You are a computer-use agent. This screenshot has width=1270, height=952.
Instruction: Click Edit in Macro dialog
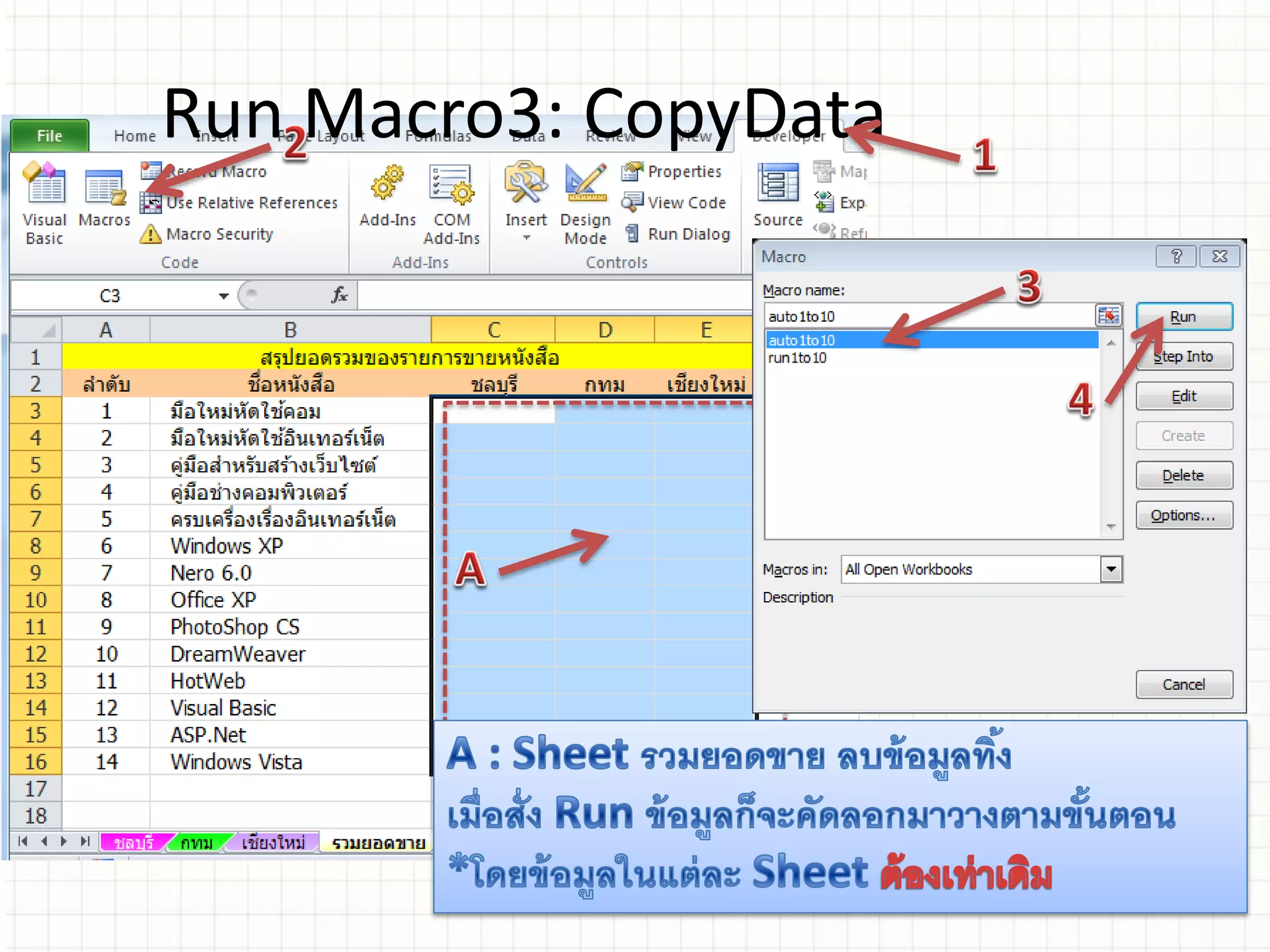(x=1184, y=396)
